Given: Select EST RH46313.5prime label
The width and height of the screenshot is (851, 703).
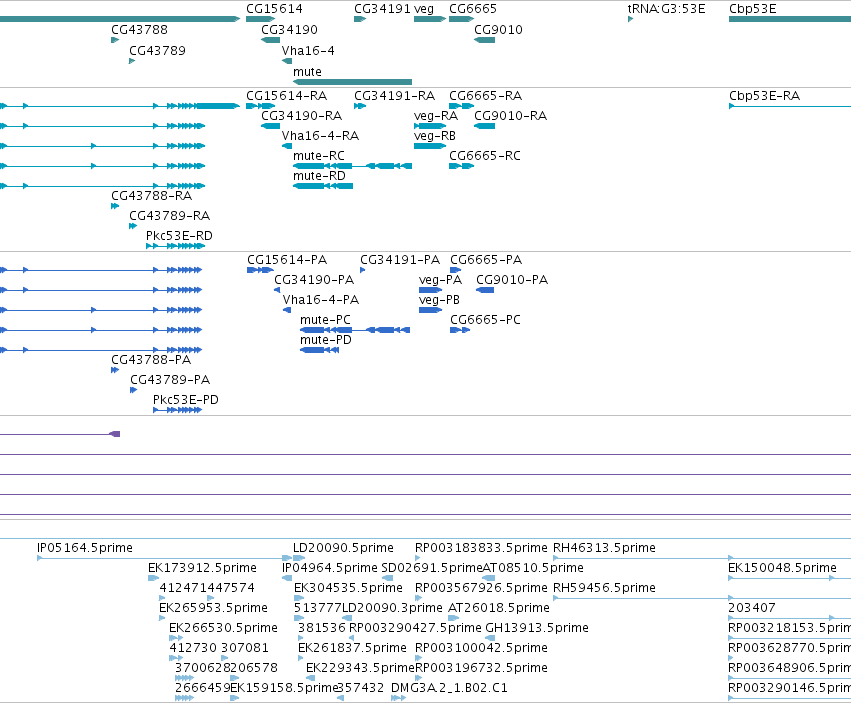Looking at the screenshot, I should 604,548.
